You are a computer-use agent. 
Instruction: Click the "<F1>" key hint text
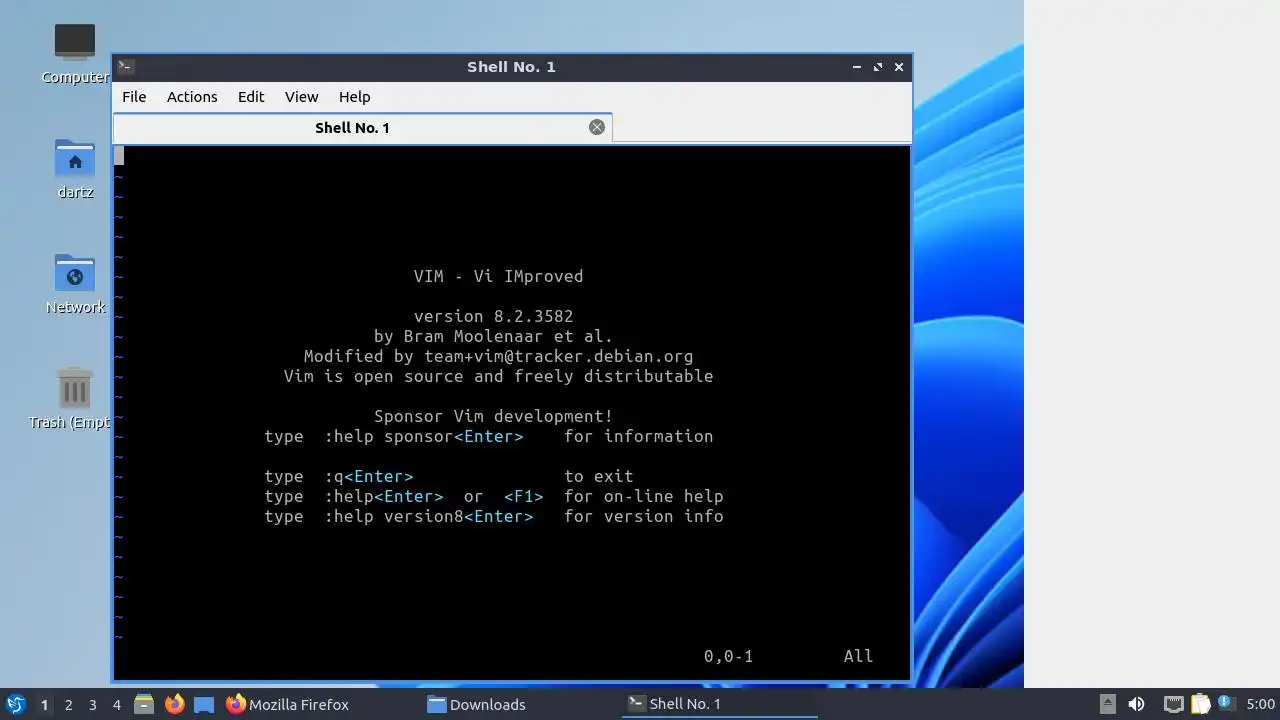tap(523, 496)
